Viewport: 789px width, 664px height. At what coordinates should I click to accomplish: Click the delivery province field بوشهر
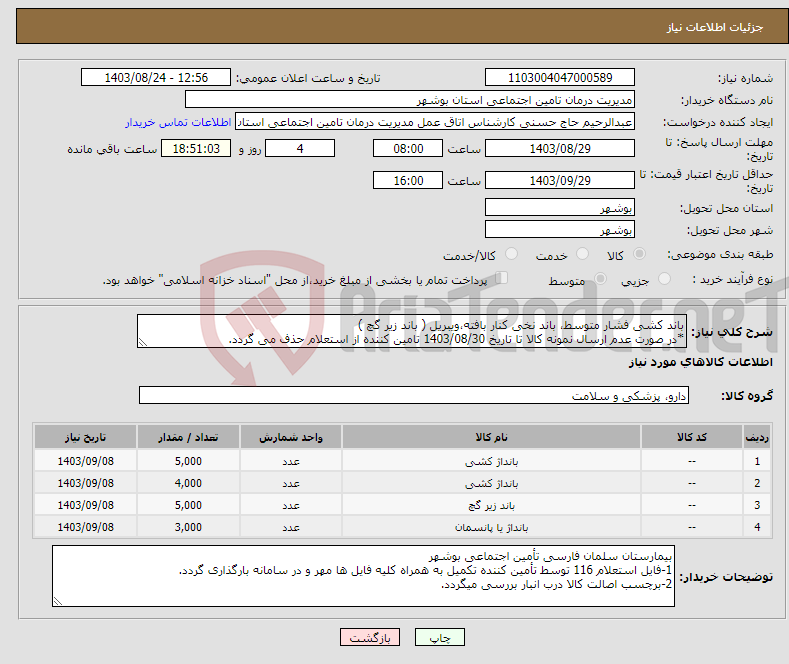tap(560, 207)
